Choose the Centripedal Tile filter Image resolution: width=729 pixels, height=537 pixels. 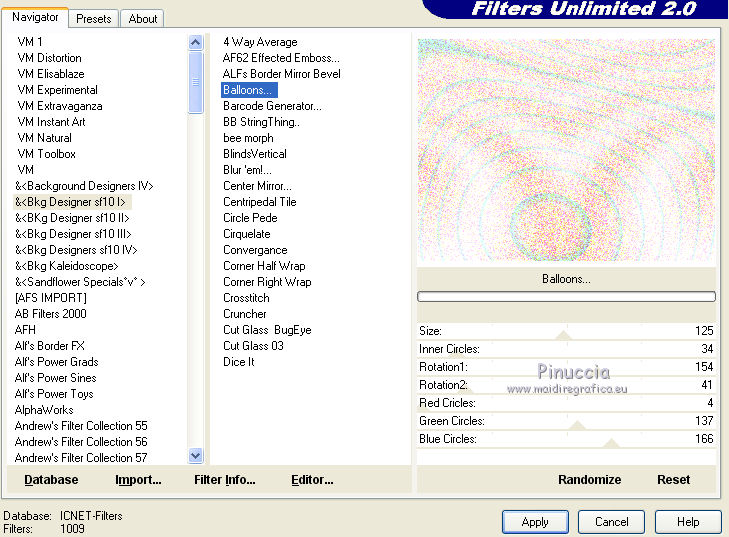259,202
